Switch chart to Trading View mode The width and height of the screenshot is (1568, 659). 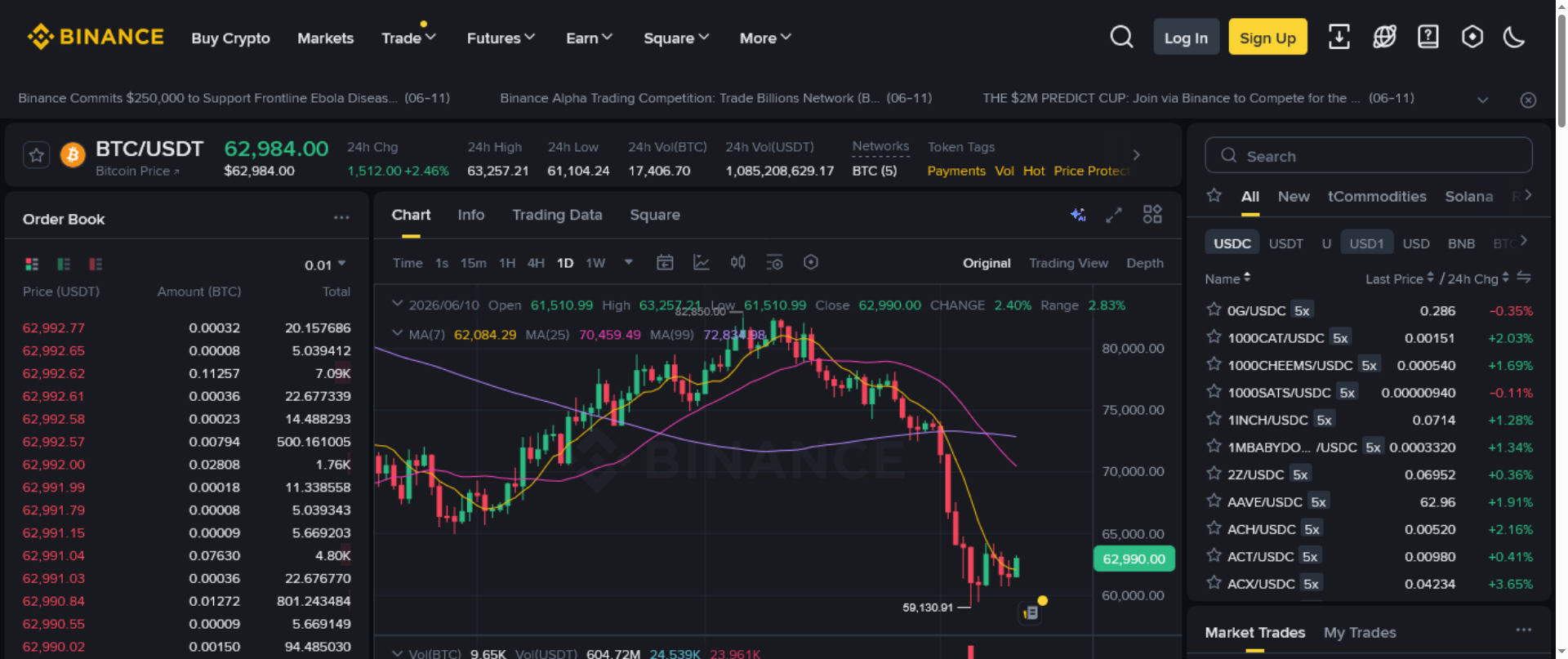click(1068, 263)
